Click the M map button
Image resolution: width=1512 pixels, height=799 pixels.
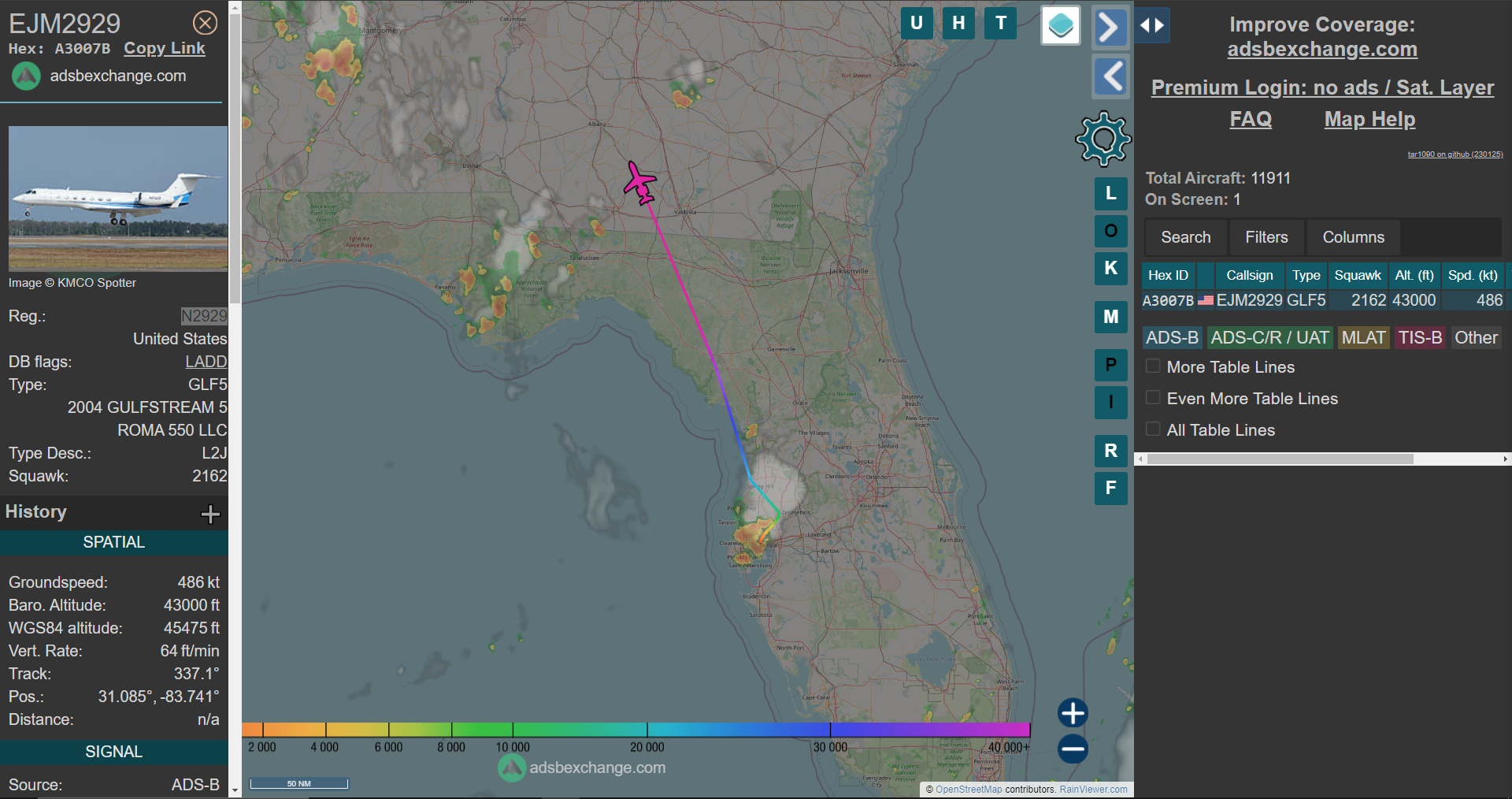click(1111, 317)
